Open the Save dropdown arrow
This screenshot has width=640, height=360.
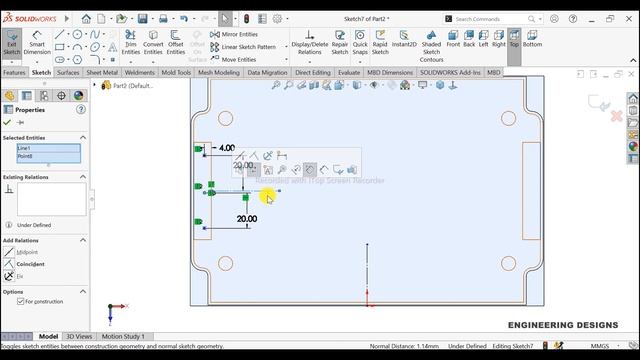point(152,19)
